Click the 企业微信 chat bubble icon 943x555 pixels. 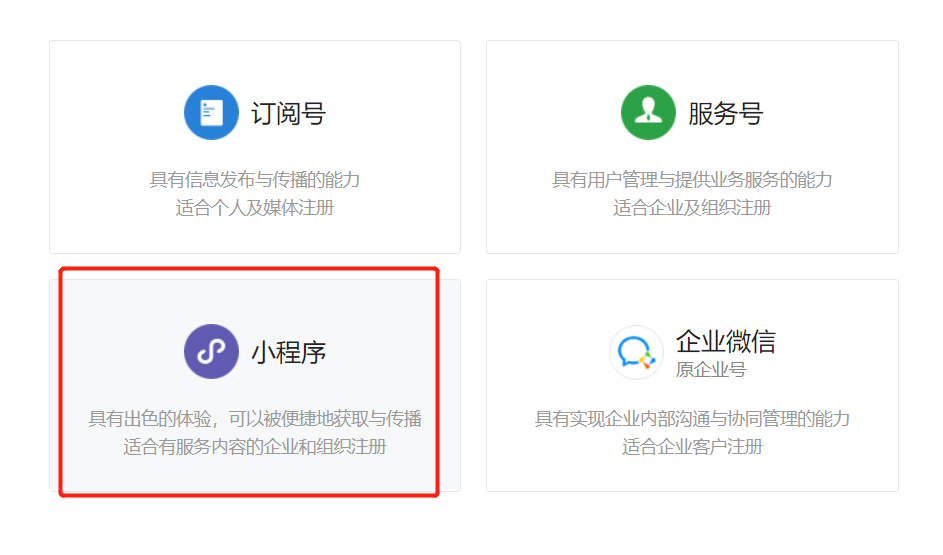[x=636, y=352]
